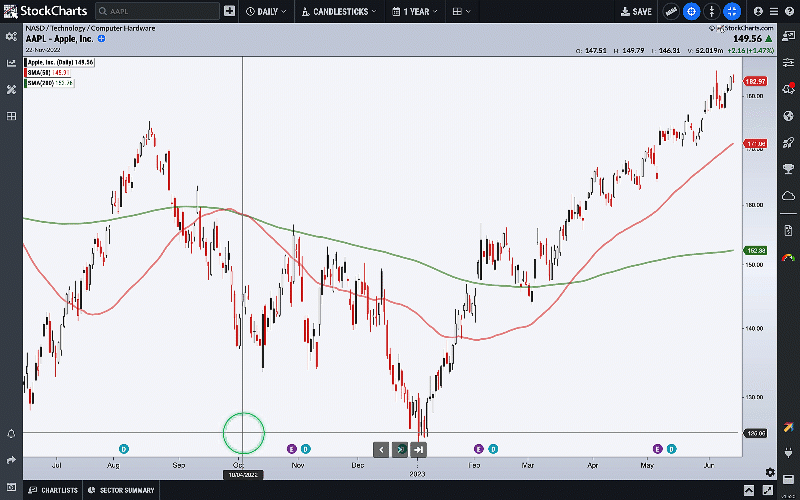800x500 pixels.
Task: Click the D marker near May
Action: 671,449
